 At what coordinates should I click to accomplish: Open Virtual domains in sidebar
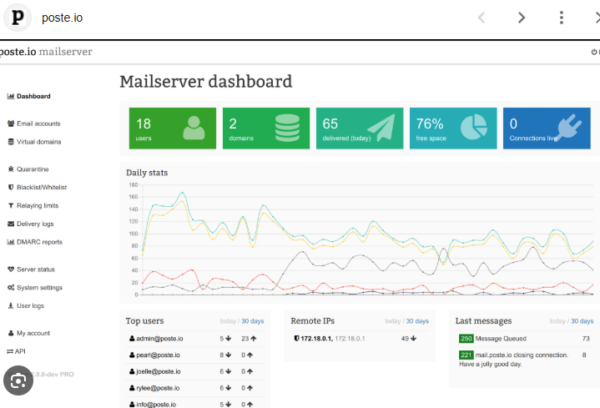34,142
